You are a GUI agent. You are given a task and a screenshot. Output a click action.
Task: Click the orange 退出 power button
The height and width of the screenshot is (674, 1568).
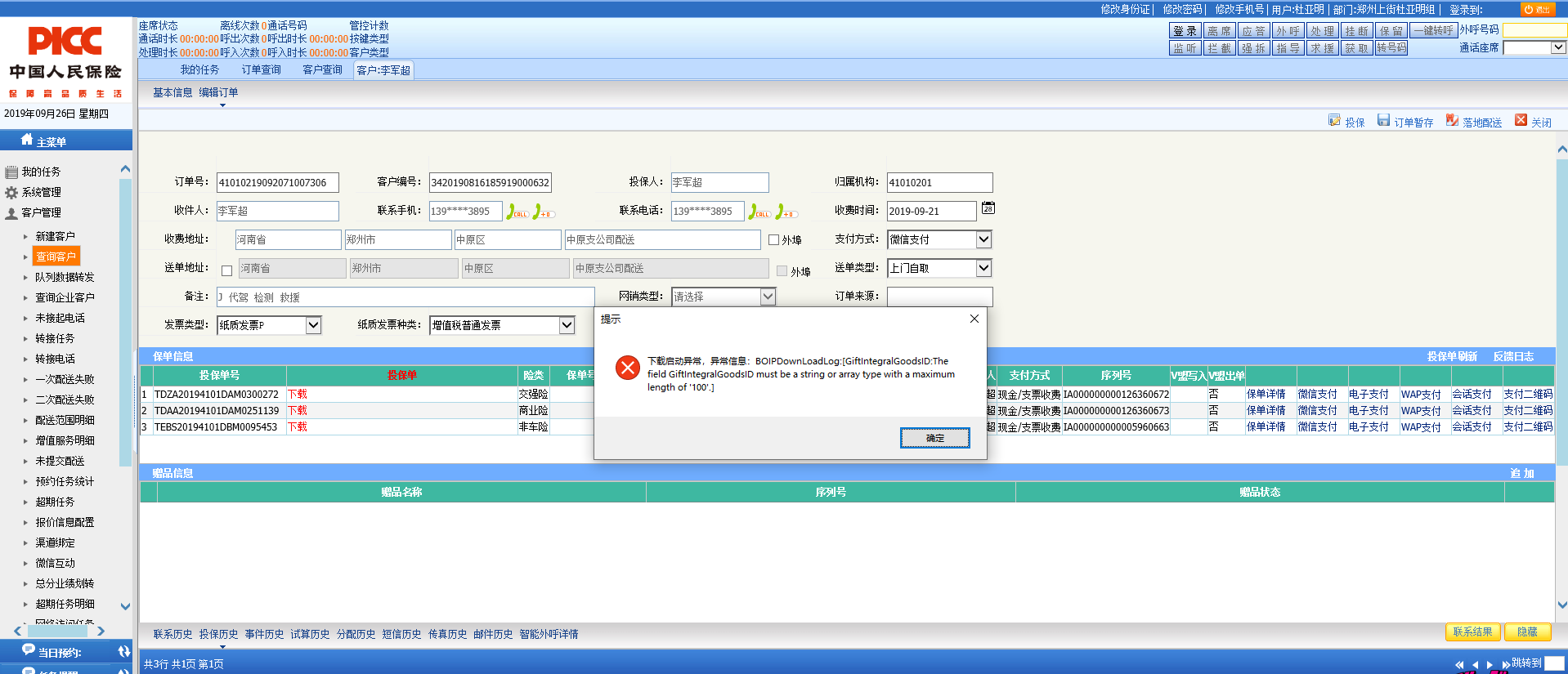pyautogui.click(x=1538, y=9)
